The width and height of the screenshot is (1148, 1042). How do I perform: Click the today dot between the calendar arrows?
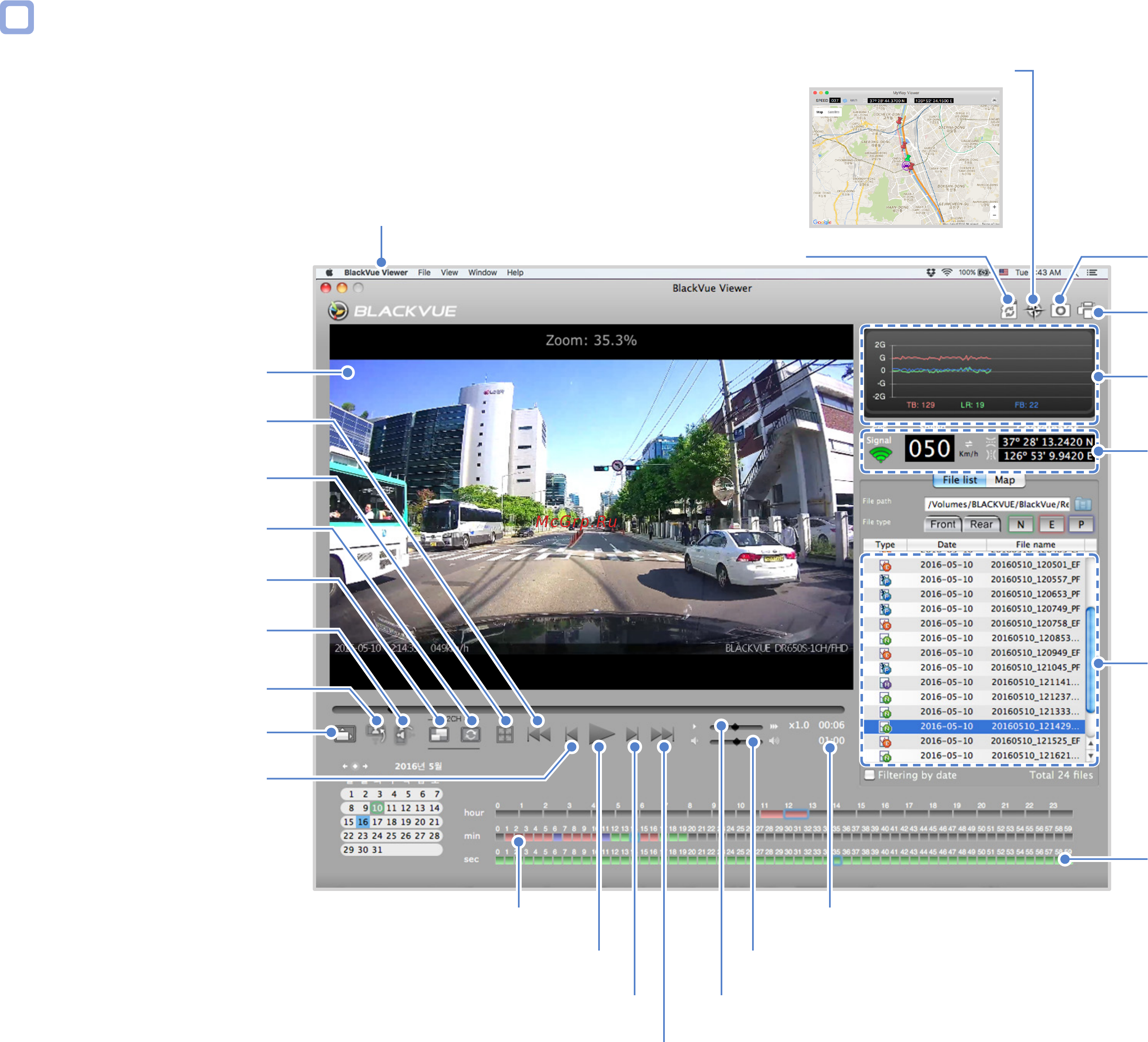[355, 766]
